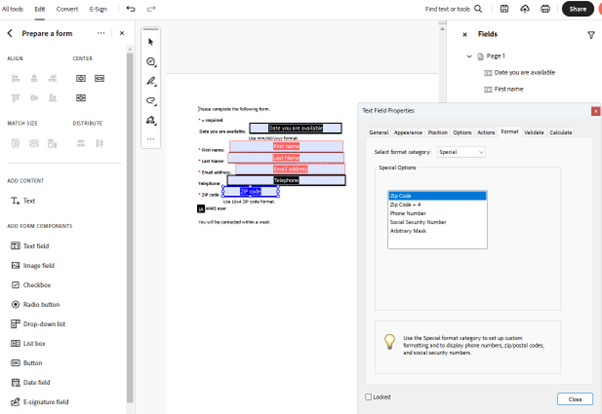Switch to the Actions tab
This screenshot has width=602, height=414.
(486, 132)
